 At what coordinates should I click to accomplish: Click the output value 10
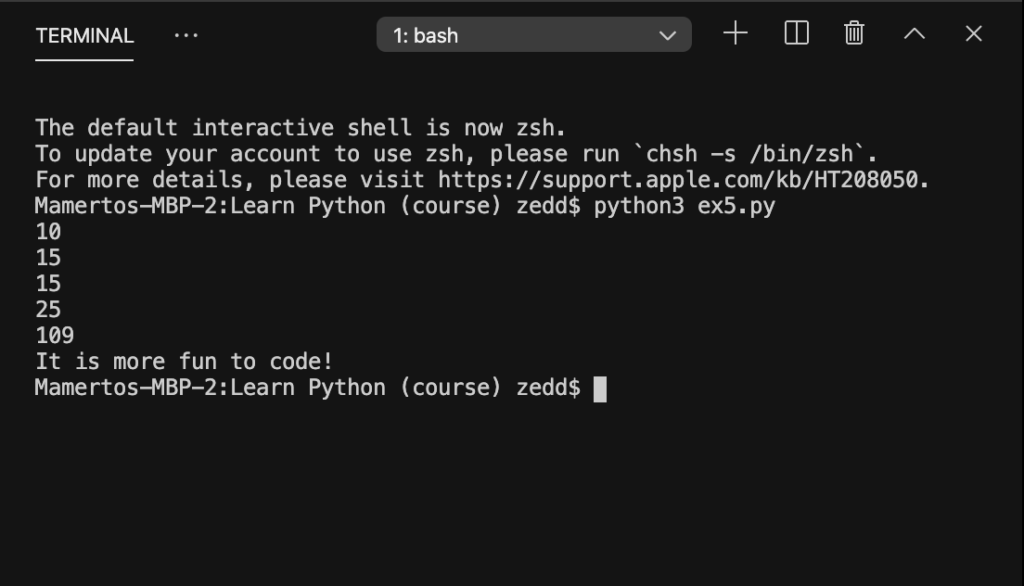(x=48, y=232)
